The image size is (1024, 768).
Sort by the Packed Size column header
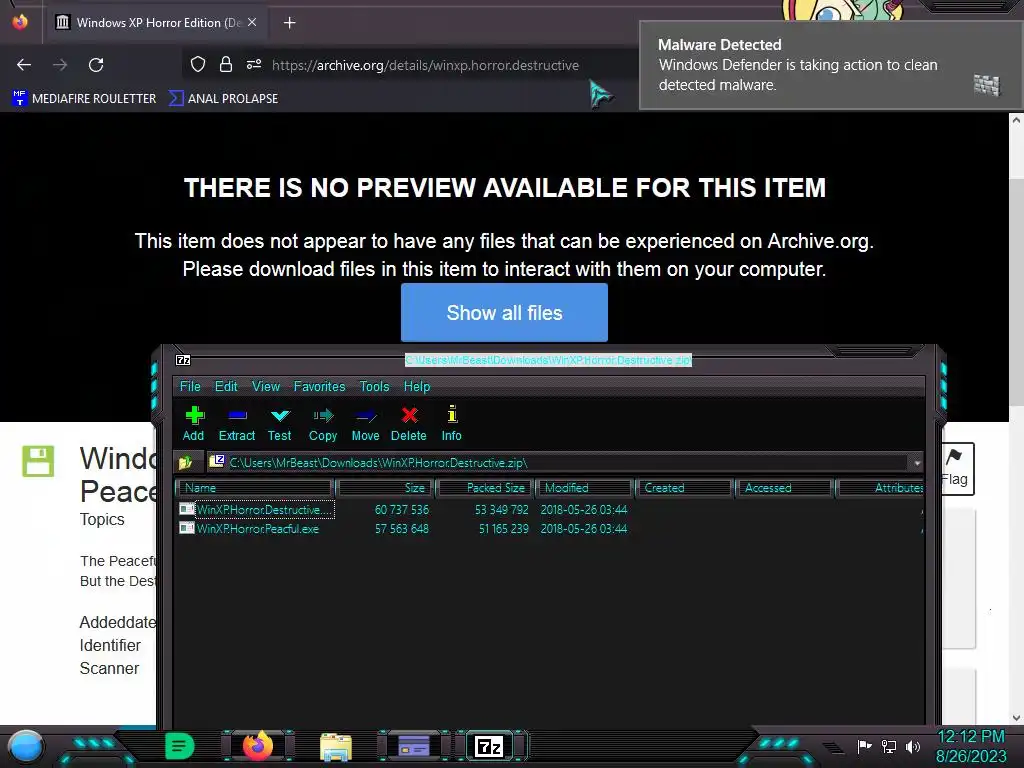pos(485,488)
